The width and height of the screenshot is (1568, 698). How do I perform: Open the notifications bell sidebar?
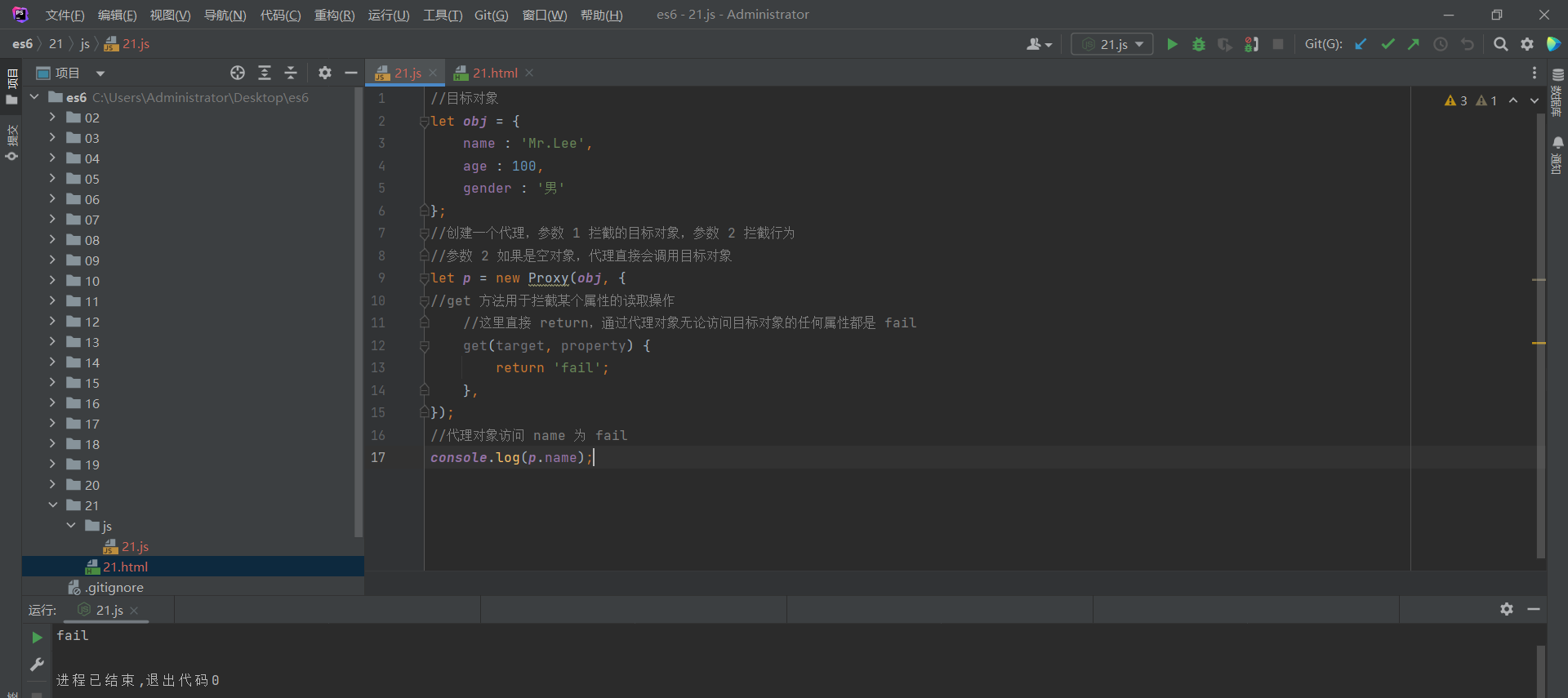coord(1557,155)
